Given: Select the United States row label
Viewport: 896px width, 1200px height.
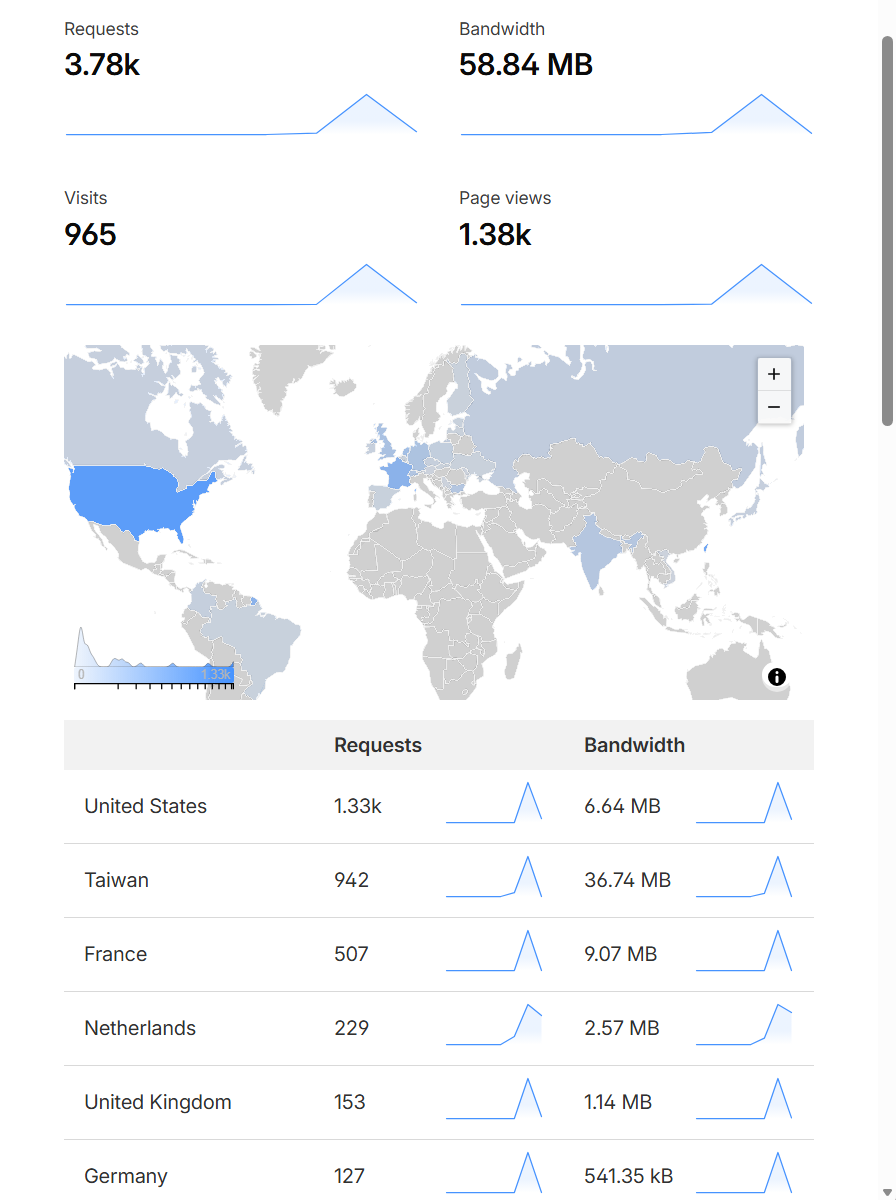Looking at the screenshot, I should coord(146,806).
